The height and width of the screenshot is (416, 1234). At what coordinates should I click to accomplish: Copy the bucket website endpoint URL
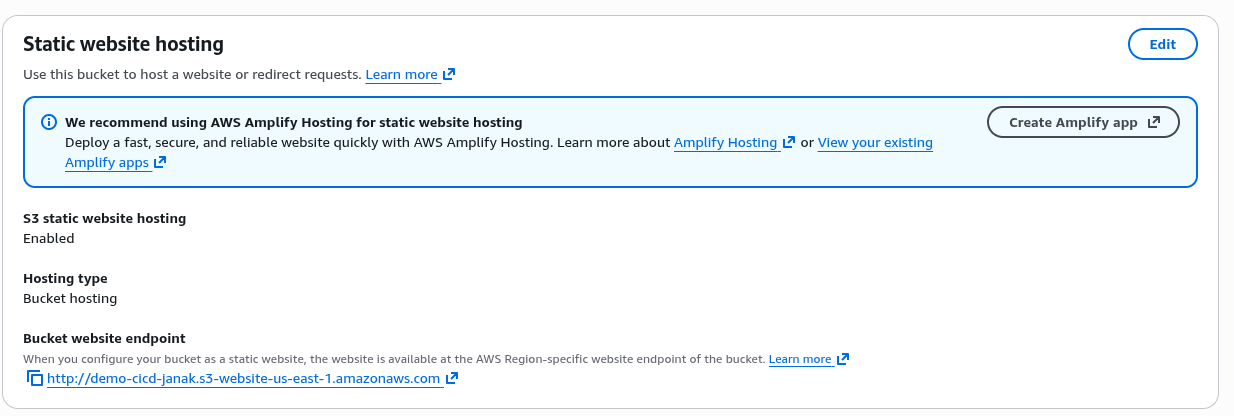click(x=35, y=379)
